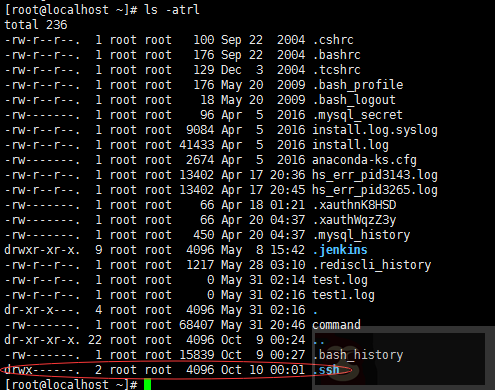Screen dimensions: 495x390
Task: Click the anaconda-ks.cfg file name
Action: pyautogui.click(x=365, y=160)
